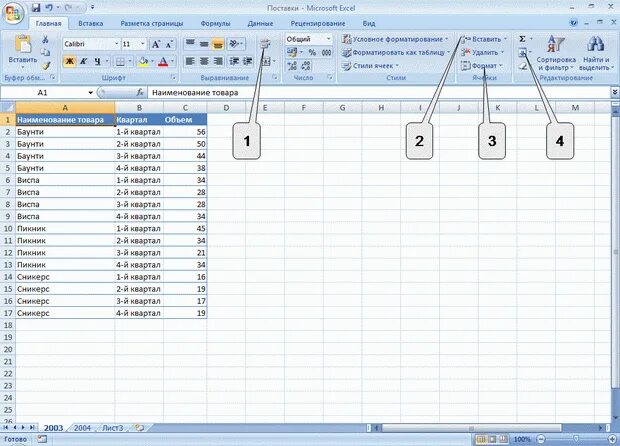Switch to Page Layout view in status bar

click(x=492, y=439)
